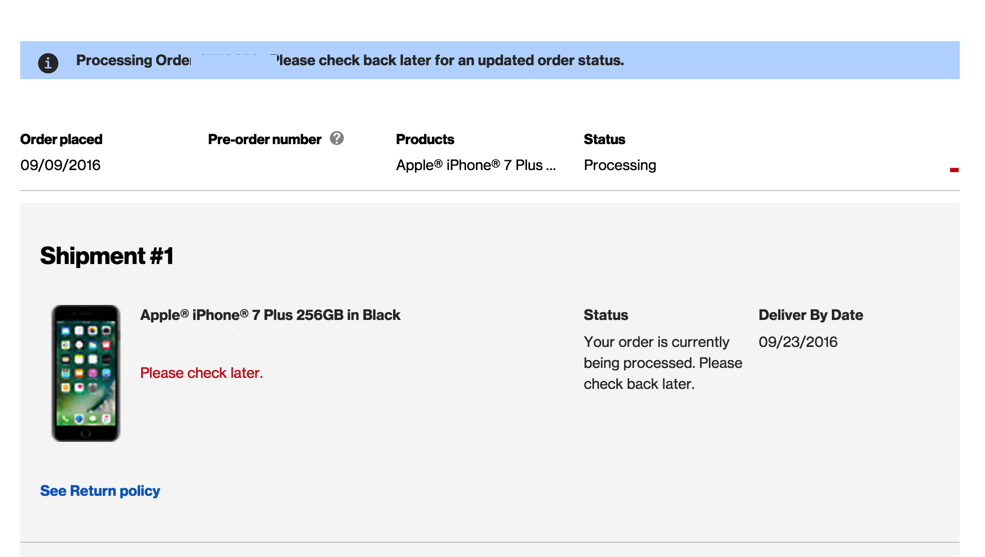Click the truncated Apple iPhone 7 Plus product text
The height and width of the screenshot is (557, 985).
click(475, 165)
